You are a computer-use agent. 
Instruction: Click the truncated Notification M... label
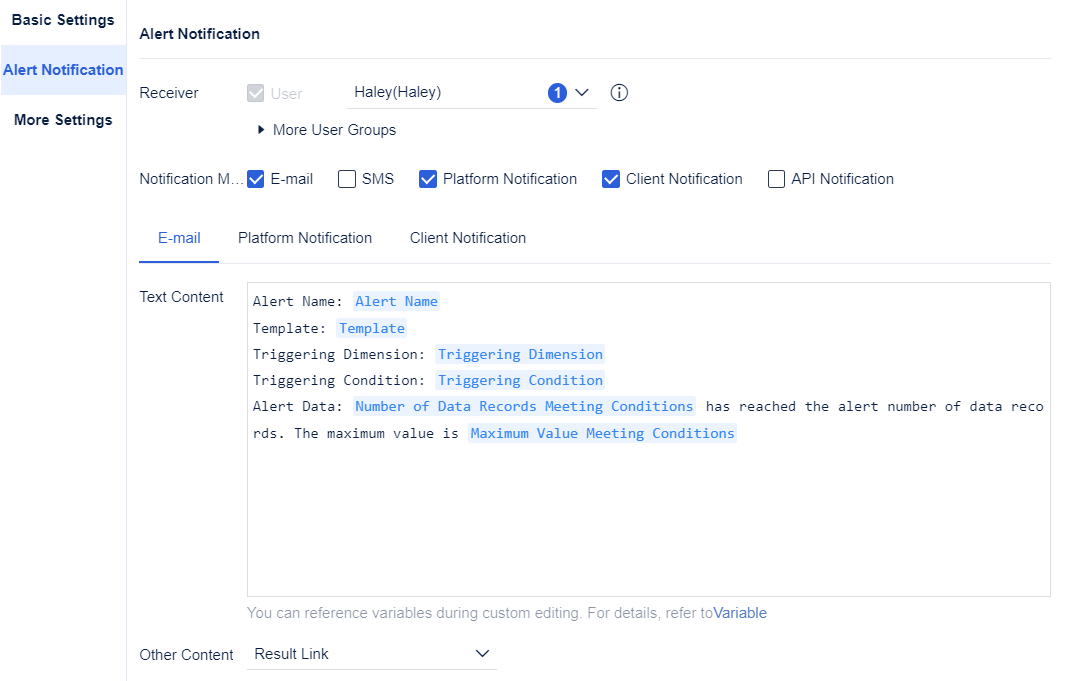[191, 179]
